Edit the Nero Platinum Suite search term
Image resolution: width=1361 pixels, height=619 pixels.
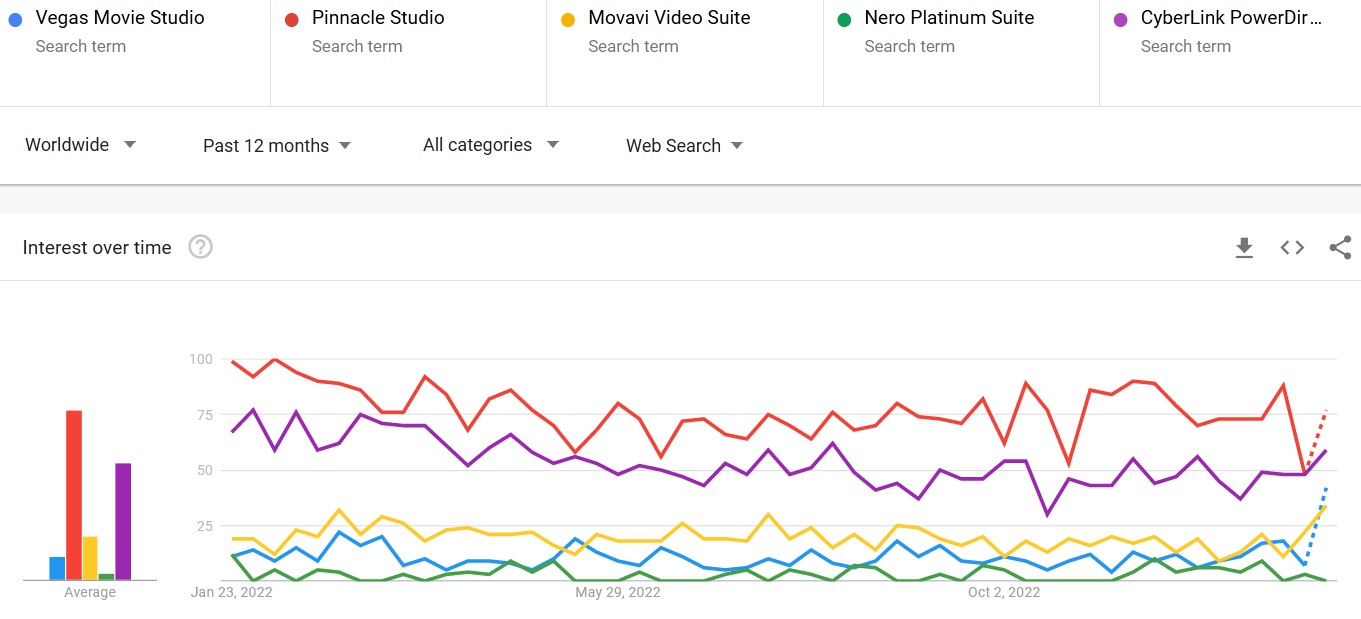(949, 18)
